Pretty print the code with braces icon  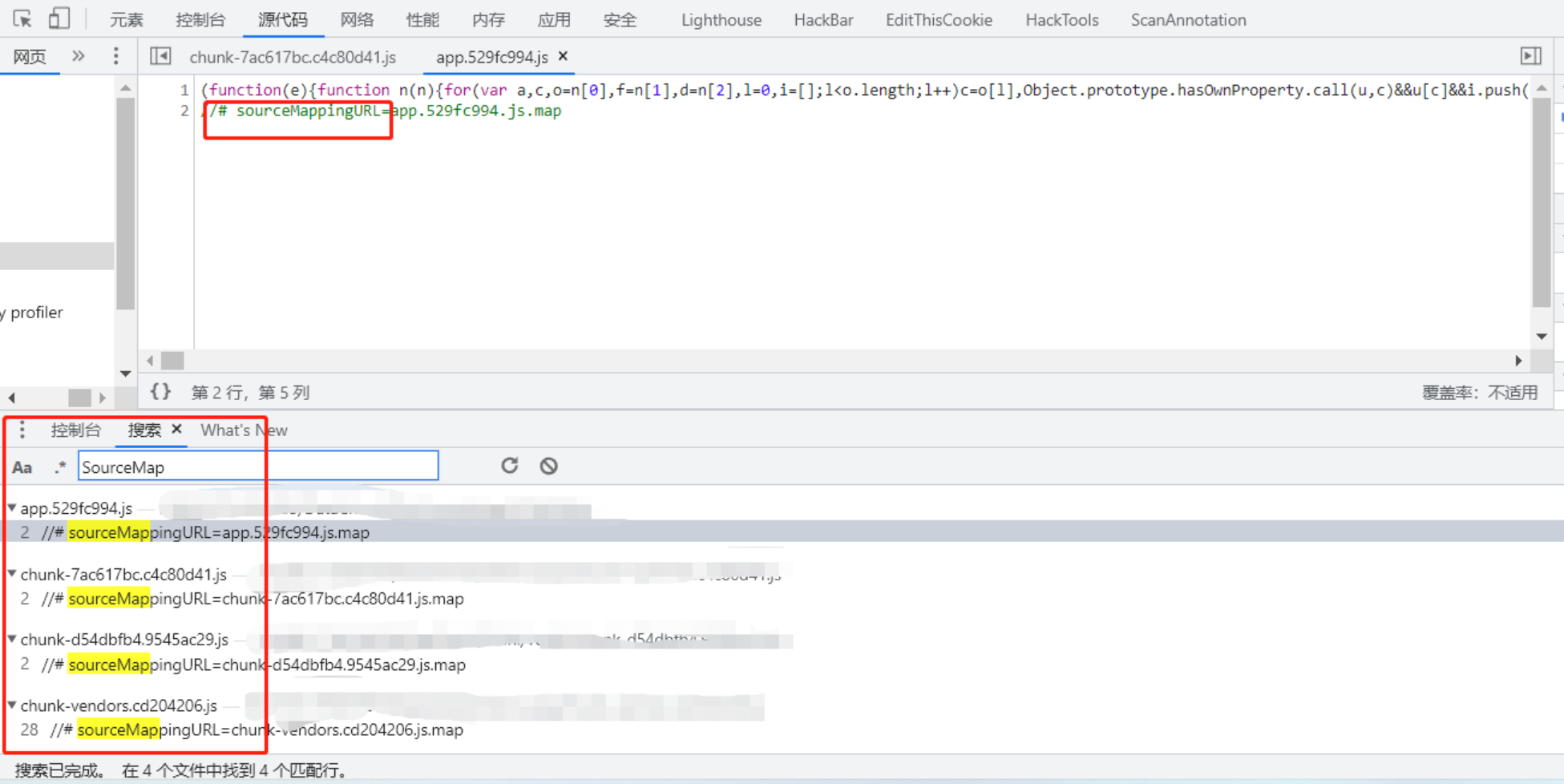pyautogui.click(x=160, y=392)
